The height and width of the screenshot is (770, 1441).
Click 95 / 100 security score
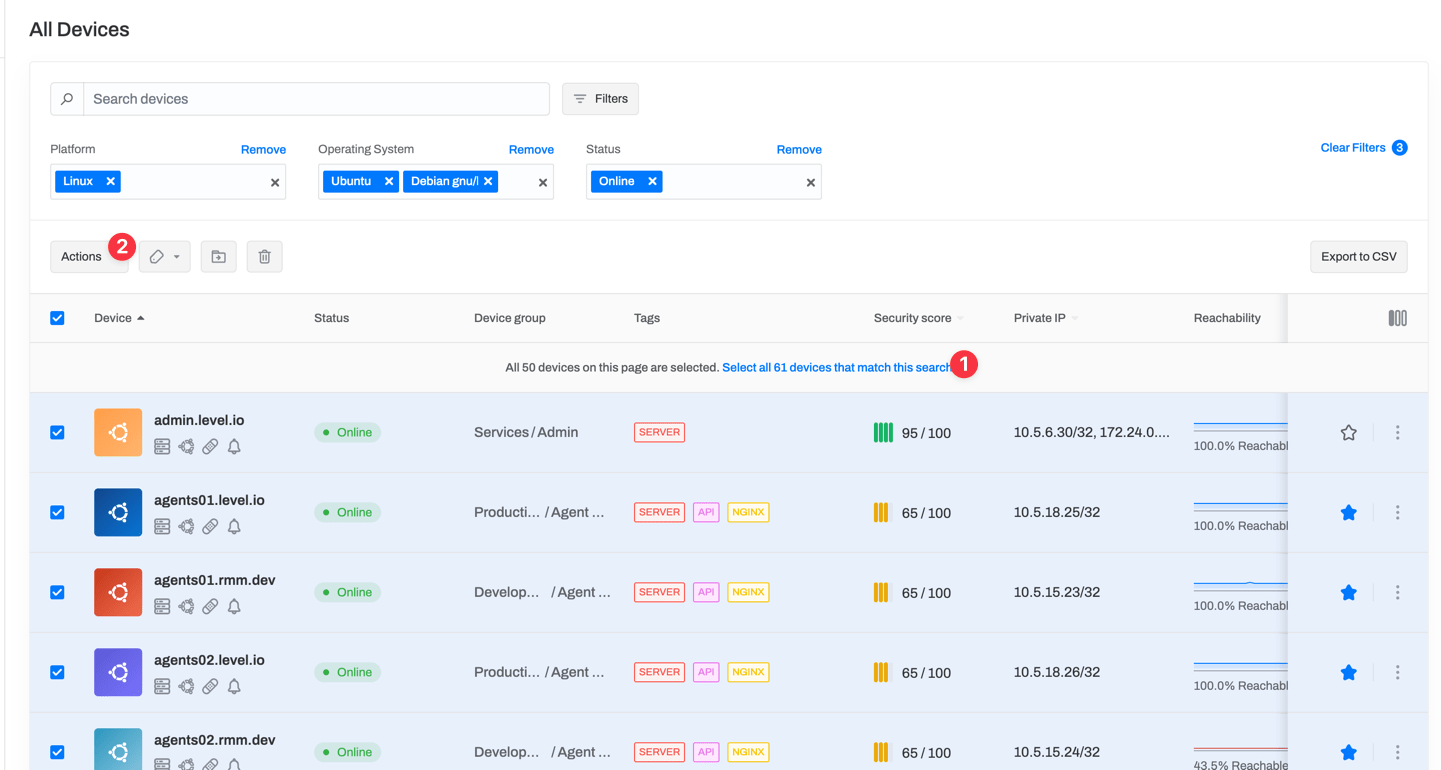(x=926, y=433)
